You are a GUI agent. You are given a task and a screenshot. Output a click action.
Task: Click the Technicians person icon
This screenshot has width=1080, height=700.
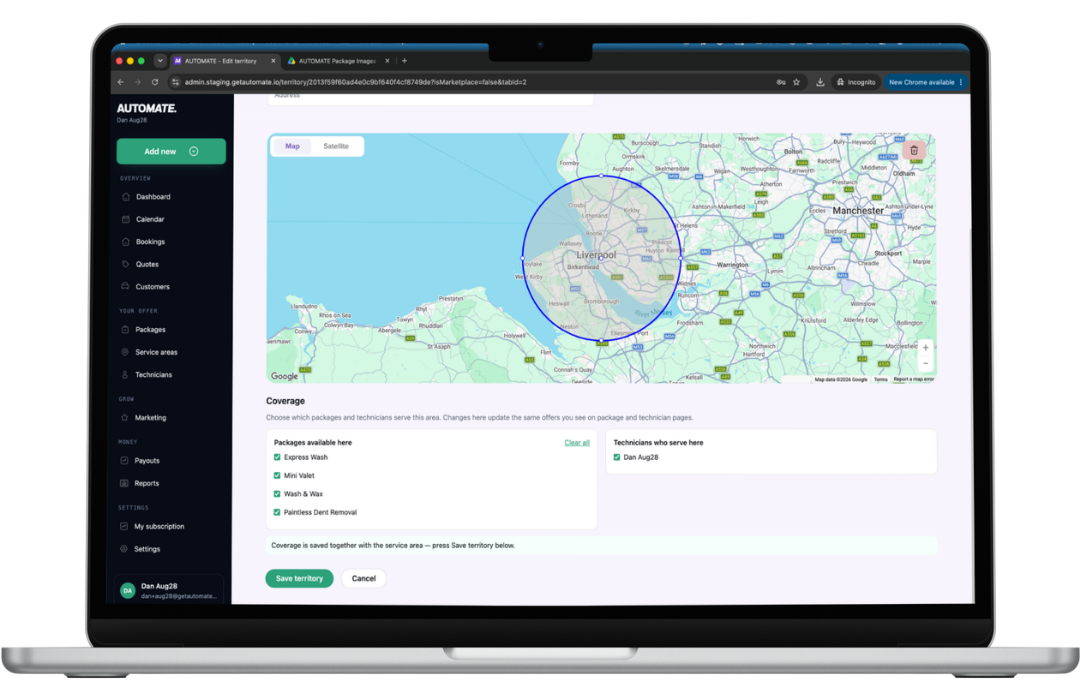125,375
